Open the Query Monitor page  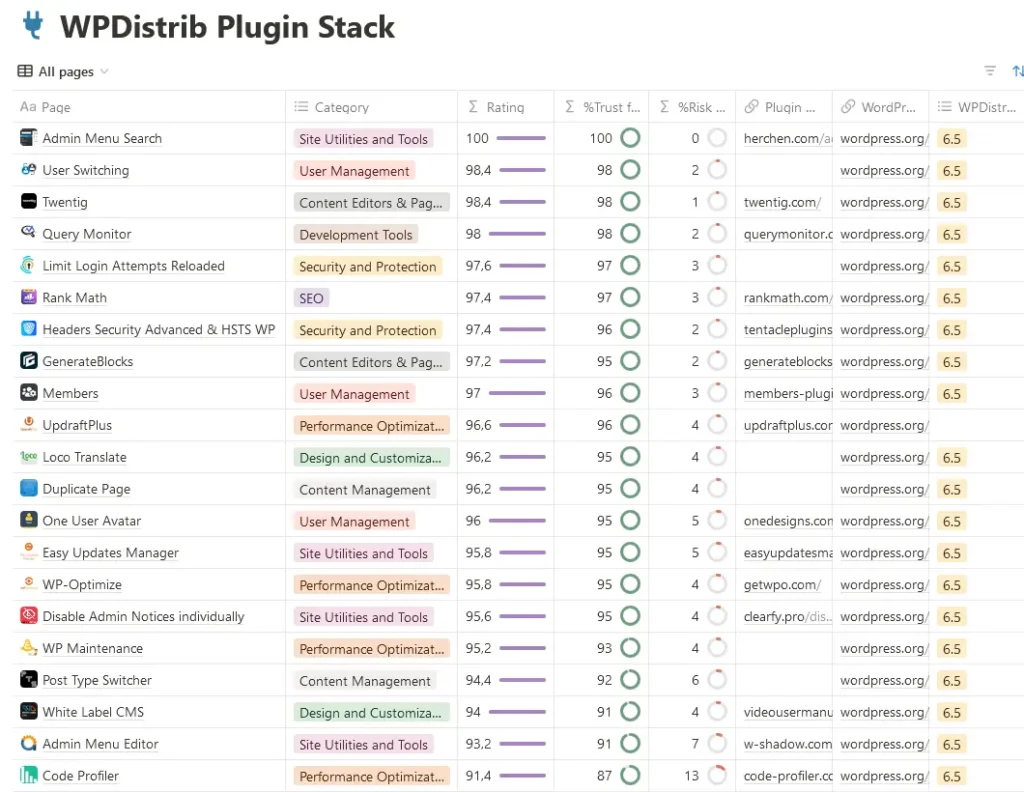[87, 234]
